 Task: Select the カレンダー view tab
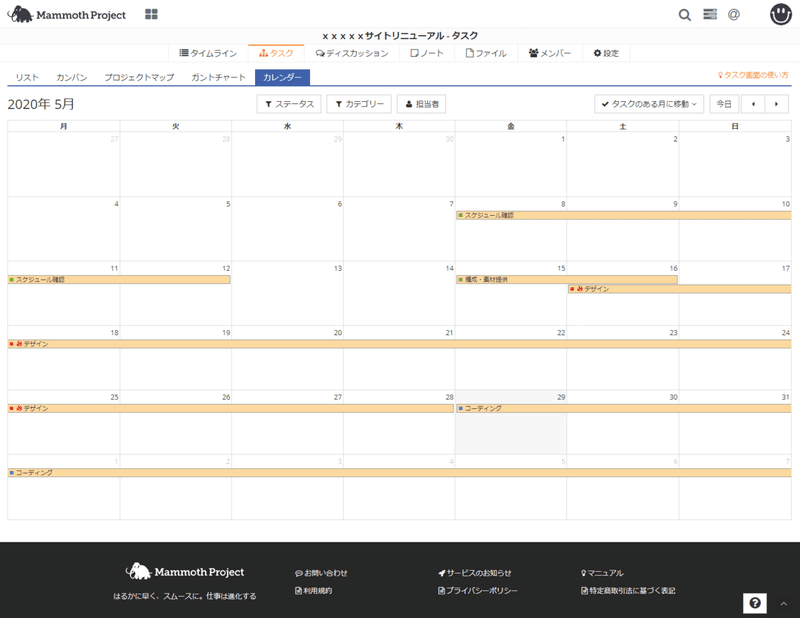[x=282, y=77]
